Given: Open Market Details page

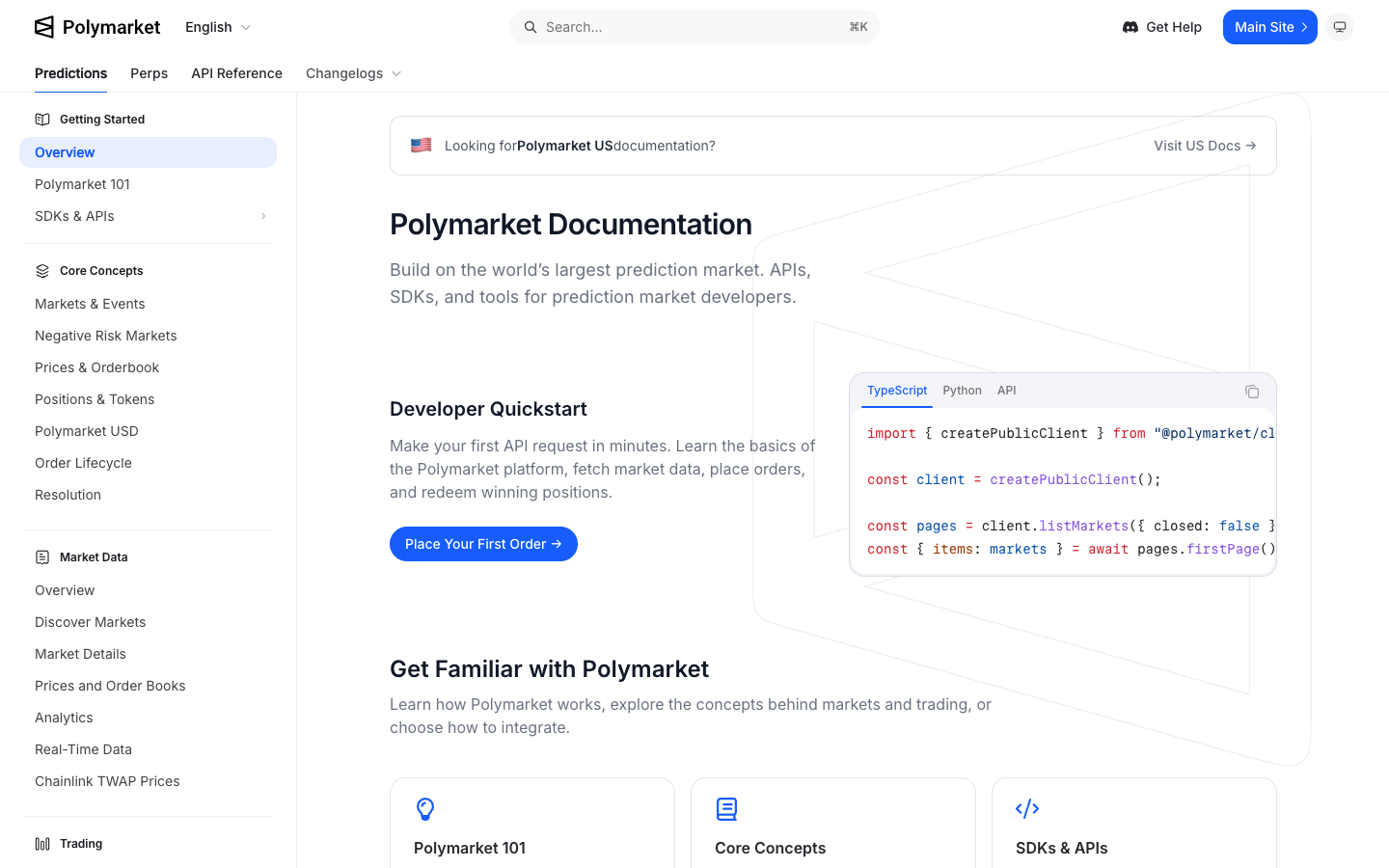Looking at the screenshot, I should coord(148,654).
